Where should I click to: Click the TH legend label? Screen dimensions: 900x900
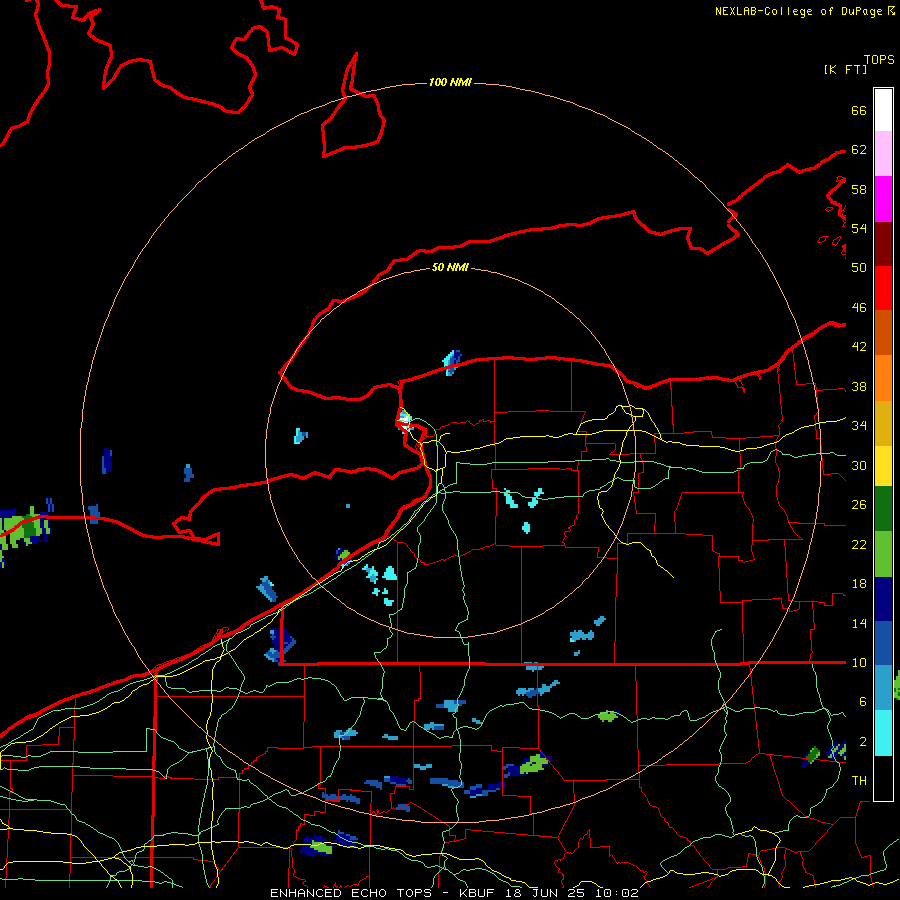tap(859, 781)
